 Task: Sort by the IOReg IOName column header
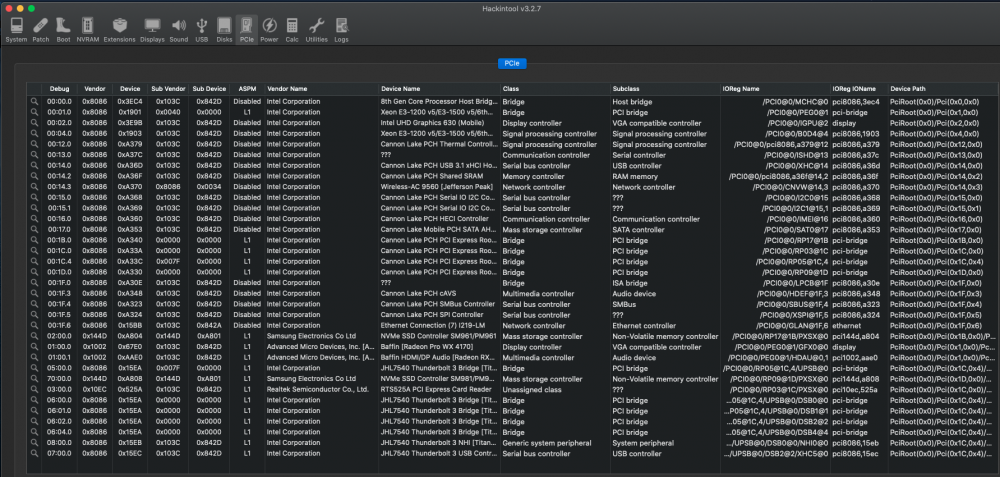click(x=859, y=89)
